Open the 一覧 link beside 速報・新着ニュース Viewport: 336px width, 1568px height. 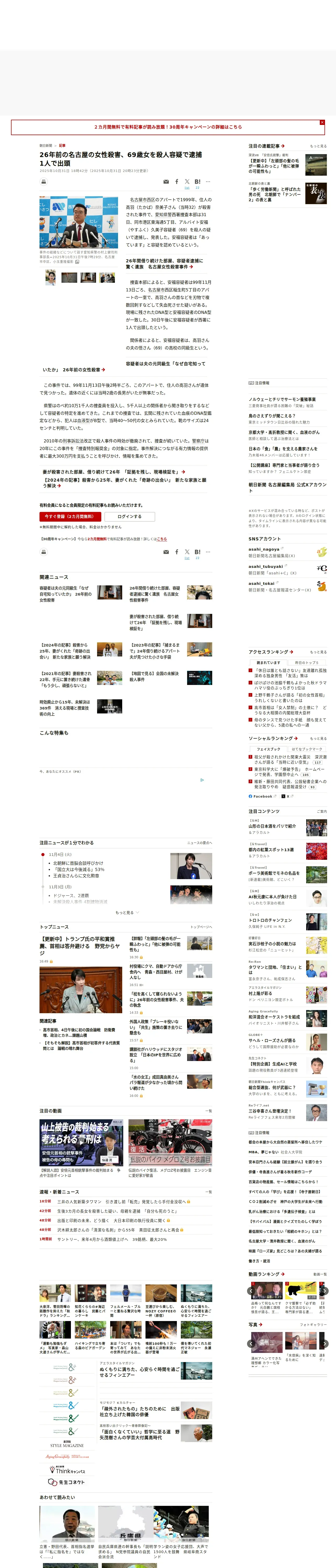tap(209, 1192)
